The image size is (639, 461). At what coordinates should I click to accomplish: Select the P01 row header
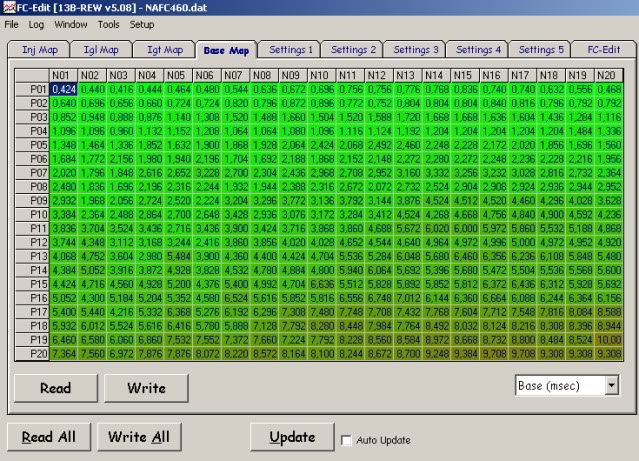pyautogui.click(x=32, y=89)
